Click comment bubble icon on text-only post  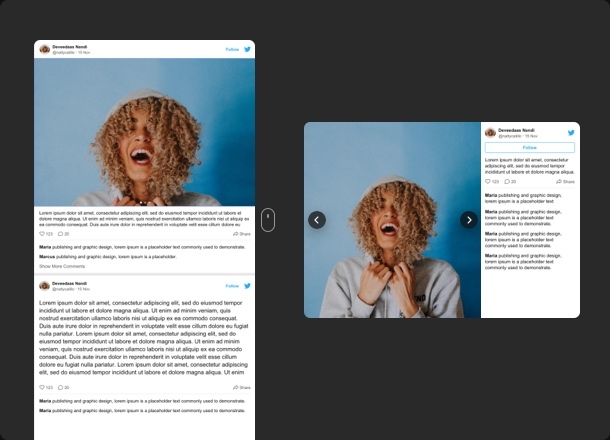[x=61, y=387]
